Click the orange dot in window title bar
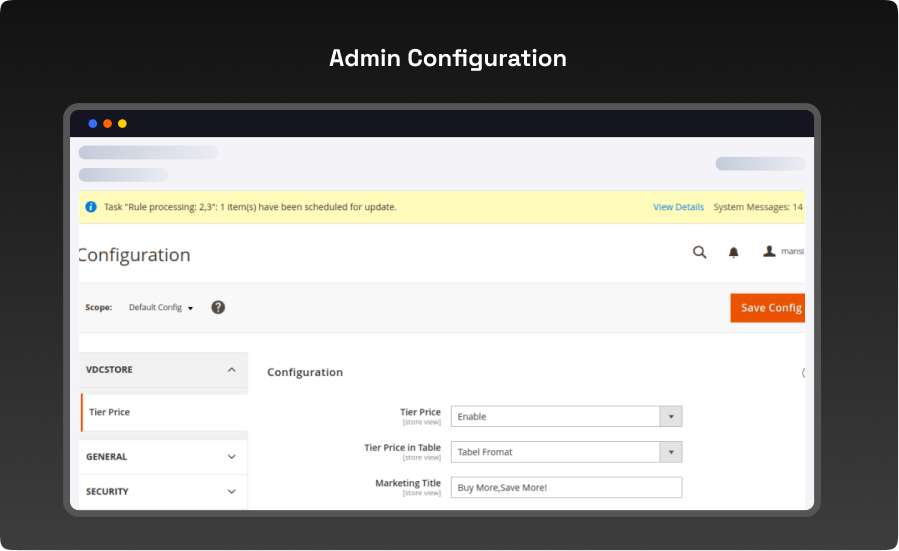Viewport: 899px width, 551px height. click(108, 124)
